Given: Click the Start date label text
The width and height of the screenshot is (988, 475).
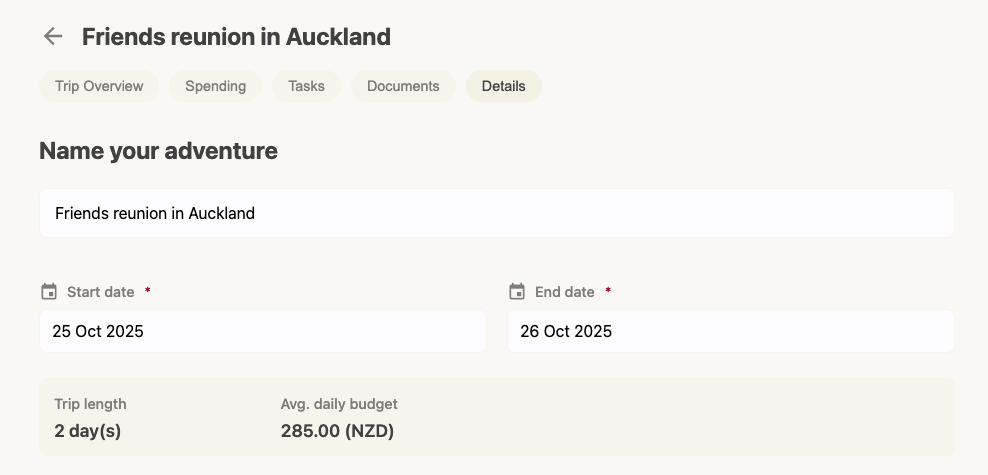Looking at the screenshot, I should [100, 292].
